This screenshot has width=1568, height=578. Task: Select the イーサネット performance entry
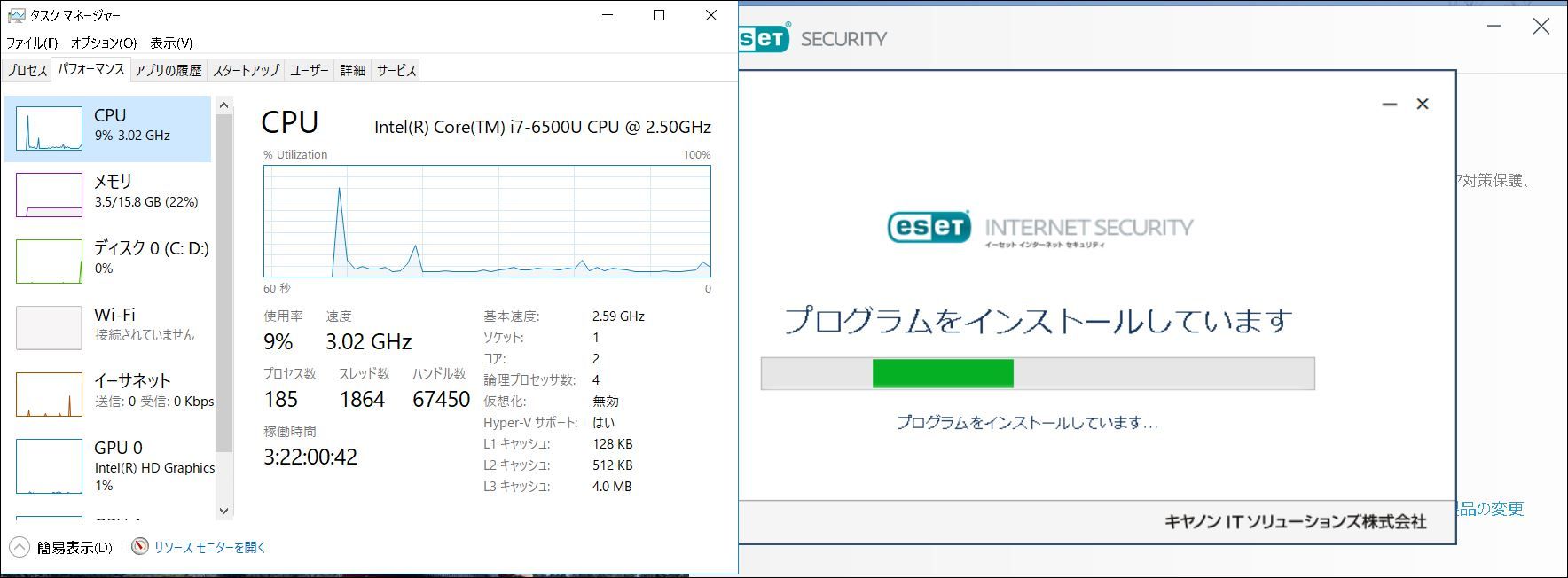pos(107,394)
